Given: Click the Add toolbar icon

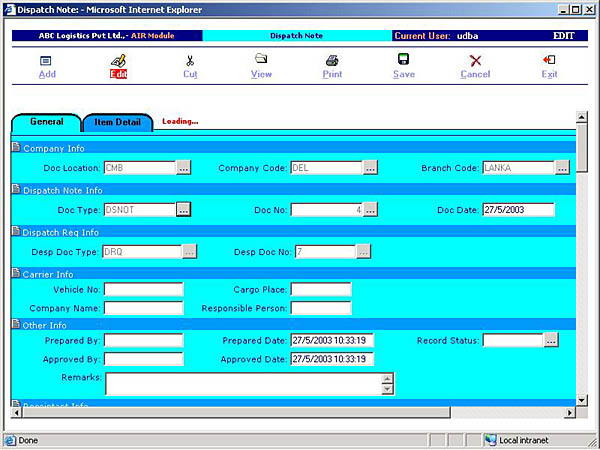Looking at the screenshot, I should coord(46,60).
